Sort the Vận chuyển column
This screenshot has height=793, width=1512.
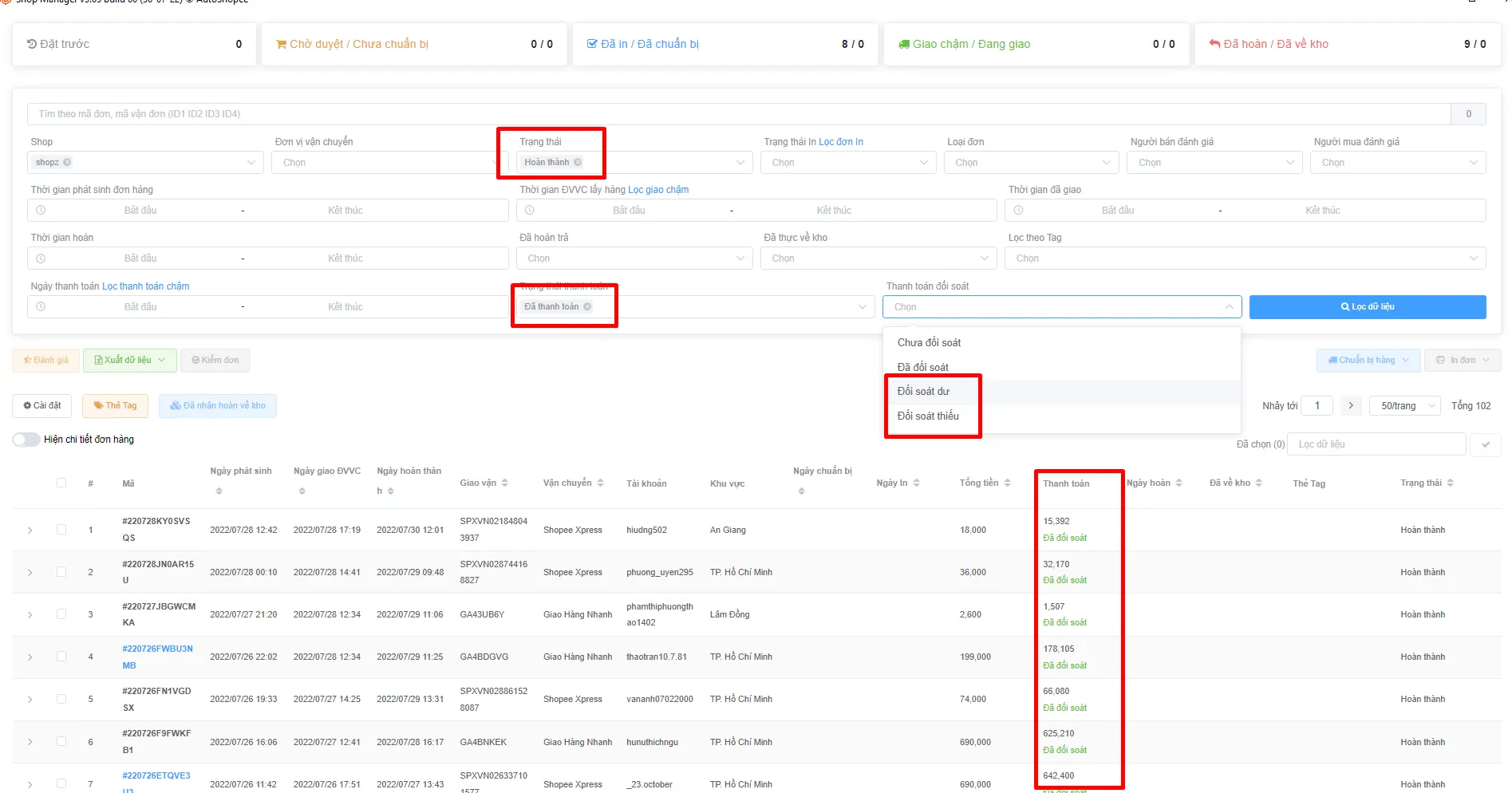600,483
